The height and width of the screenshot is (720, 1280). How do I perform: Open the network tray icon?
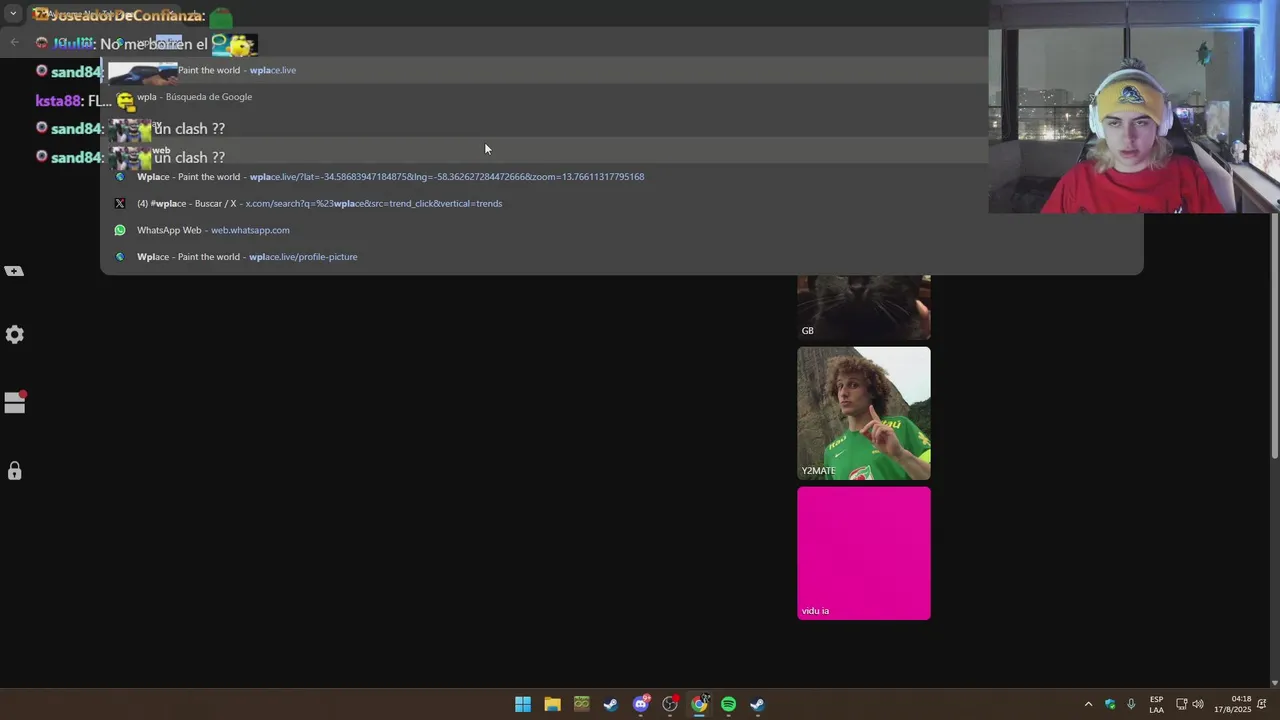click(x=1181, y=704)
